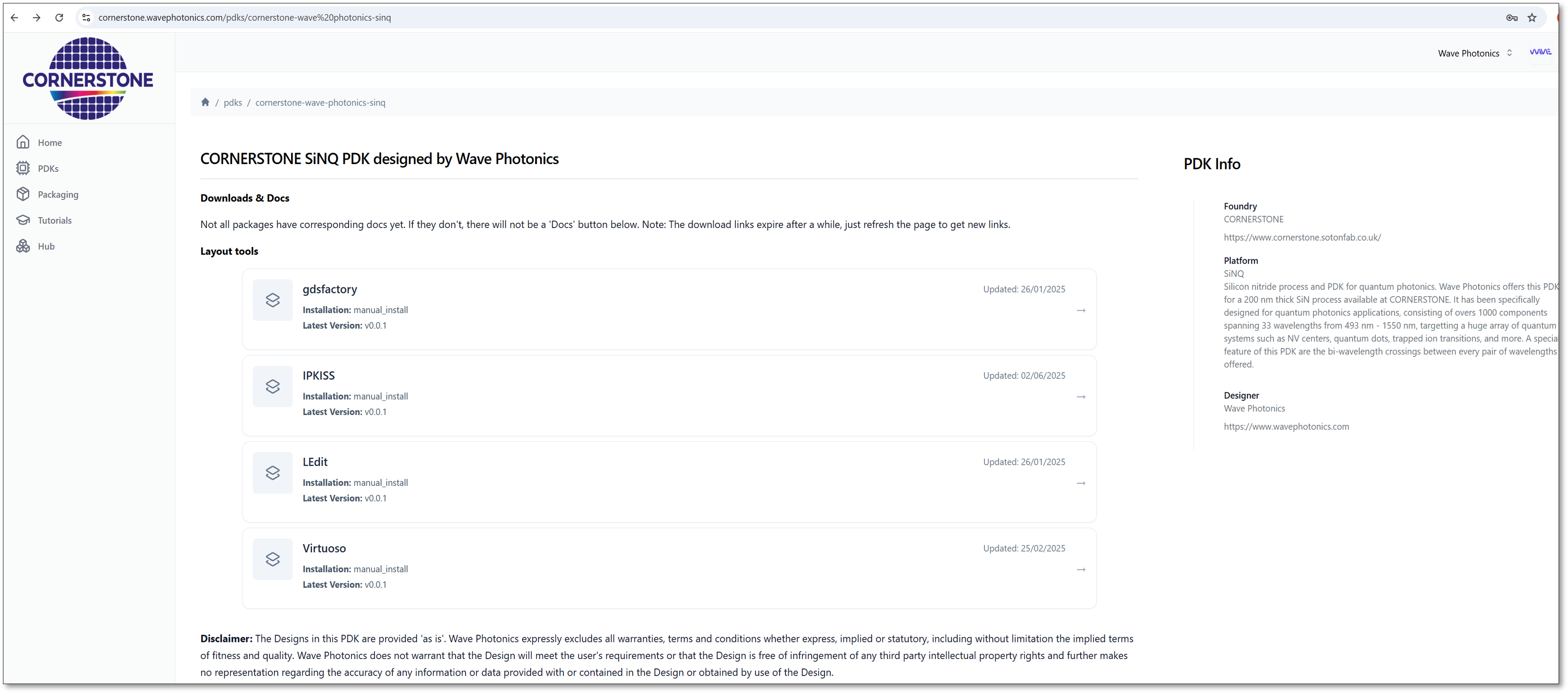The height and width of the screenshot is (693, 1568).
Task: Click the 'Designer' label
Action: click(1241, 396)
